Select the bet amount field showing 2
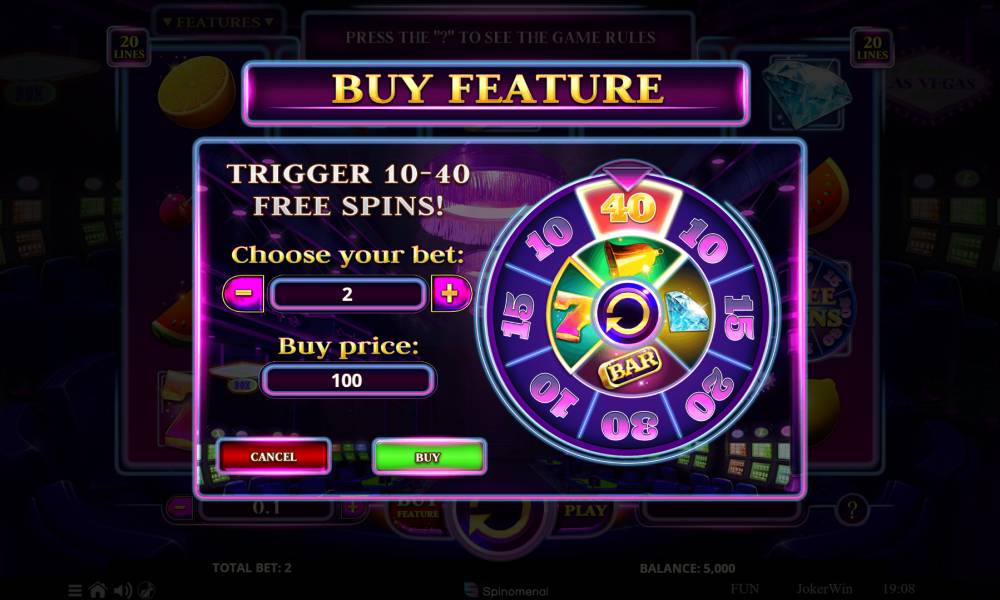1000x600 pixels. [348, 294]
